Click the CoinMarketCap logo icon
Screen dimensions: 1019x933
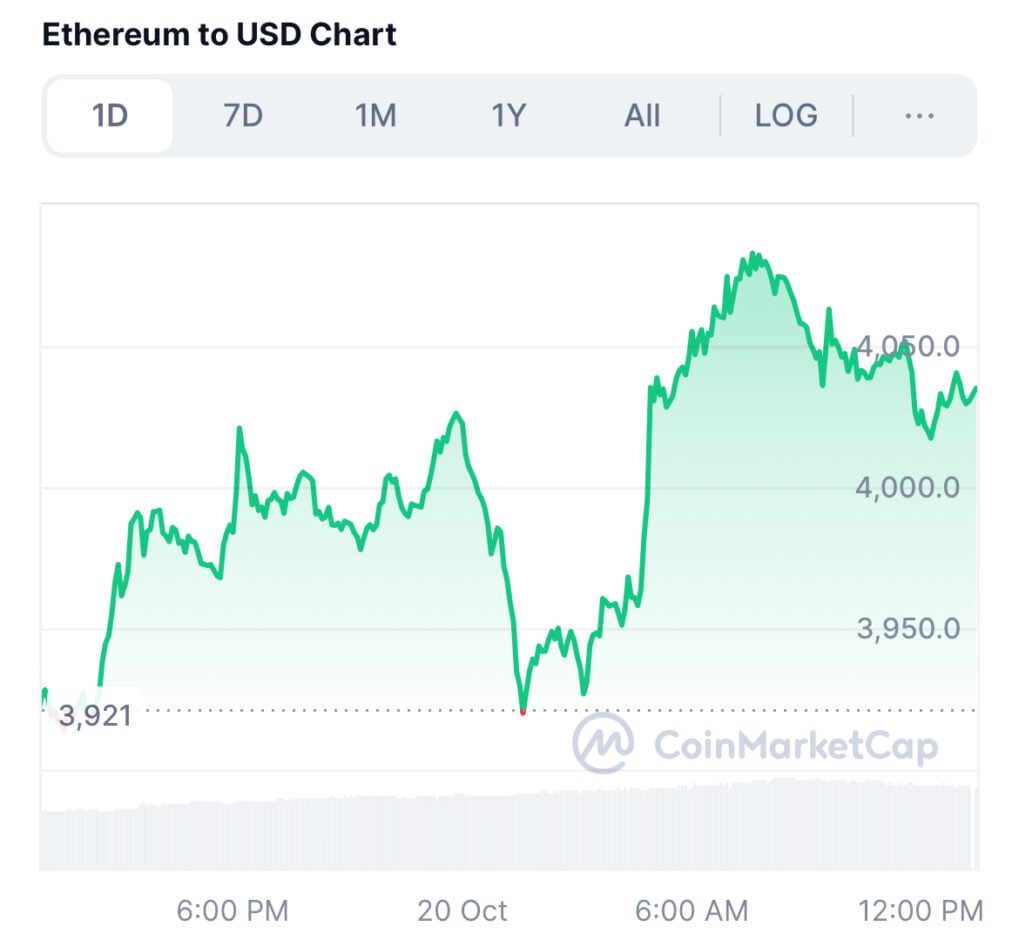[x=602, y=743]
